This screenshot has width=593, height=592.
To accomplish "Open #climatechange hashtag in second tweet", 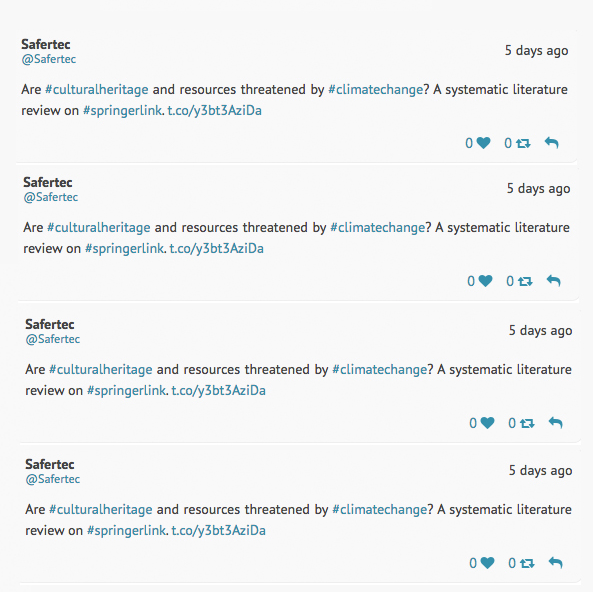I will coord(378,228).
